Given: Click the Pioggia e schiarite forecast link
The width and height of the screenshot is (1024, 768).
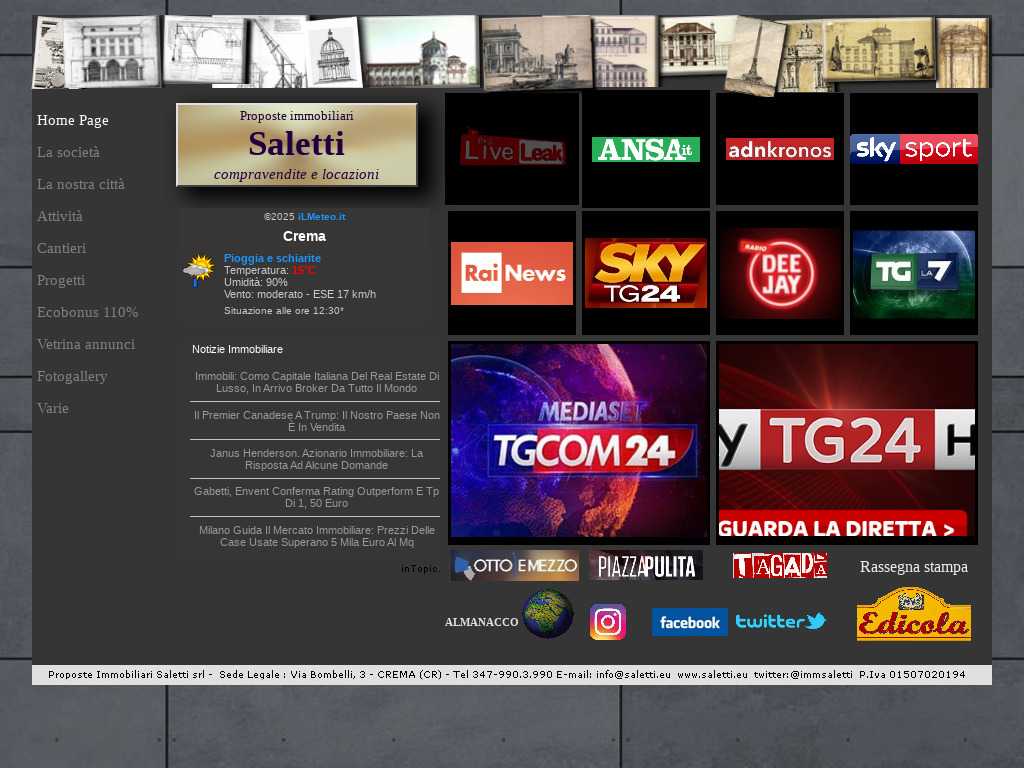Looking at the screenshot, I should click(272, 258).
